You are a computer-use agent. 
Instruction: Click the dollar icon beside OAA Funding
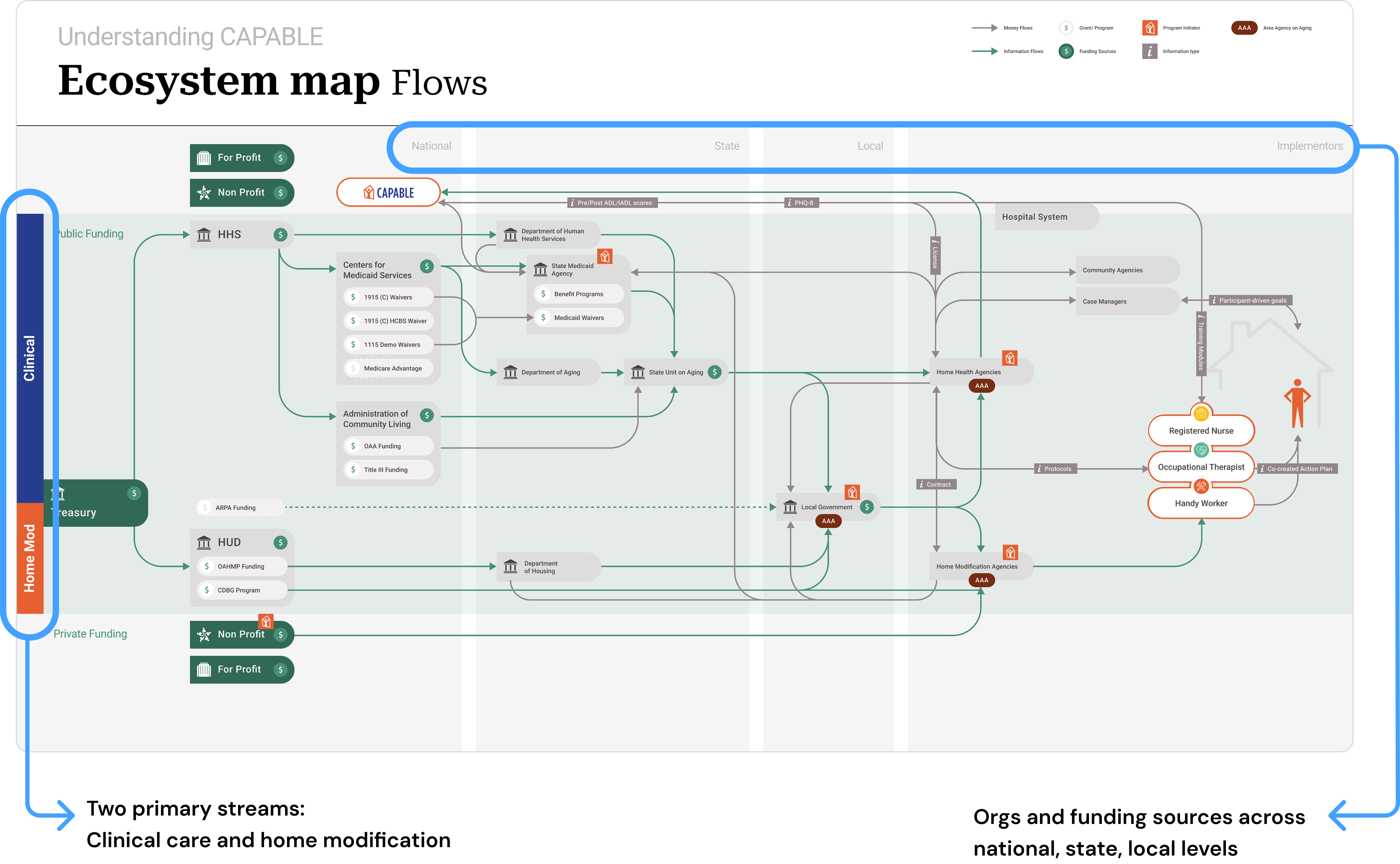353,446
